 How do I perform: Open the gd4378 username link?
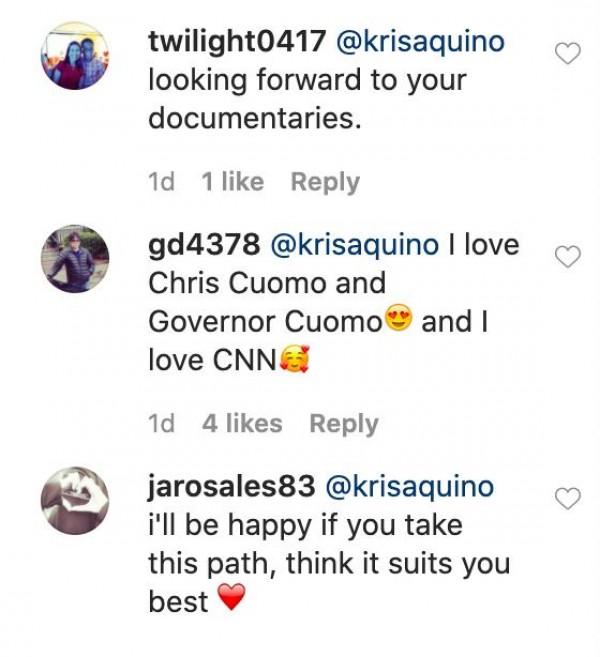tap(204, 245)
